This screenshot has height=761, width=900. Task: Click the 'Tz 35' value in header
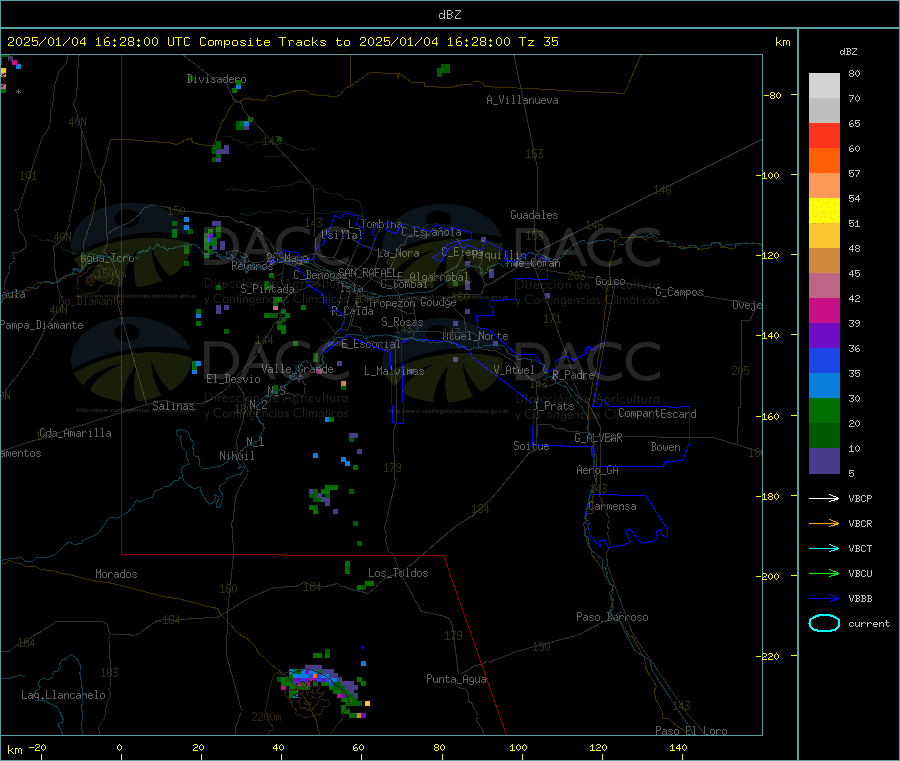(x=538, y=42)
